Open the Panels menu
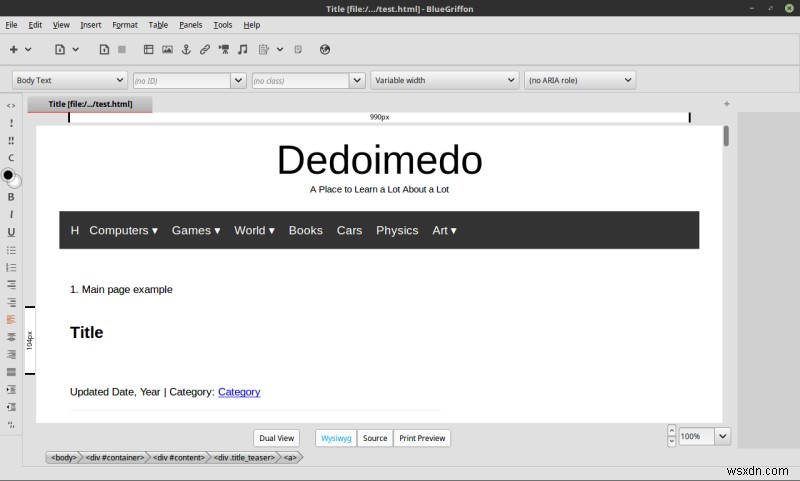 (x=190, y=24)
